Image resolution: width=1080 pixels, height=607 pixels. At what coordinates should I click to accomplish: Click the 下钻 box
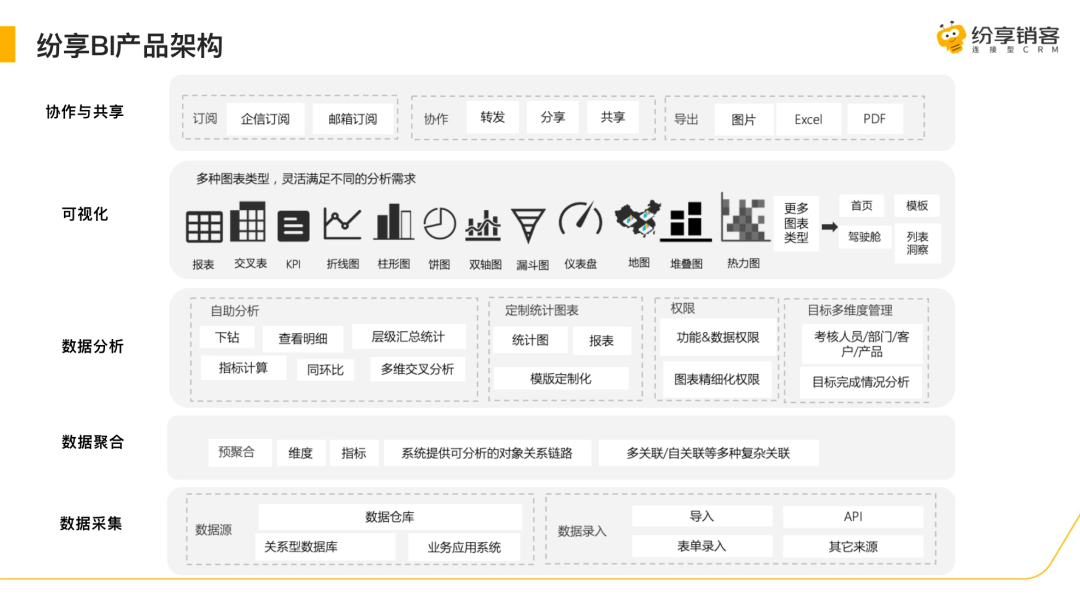point(227,337)
